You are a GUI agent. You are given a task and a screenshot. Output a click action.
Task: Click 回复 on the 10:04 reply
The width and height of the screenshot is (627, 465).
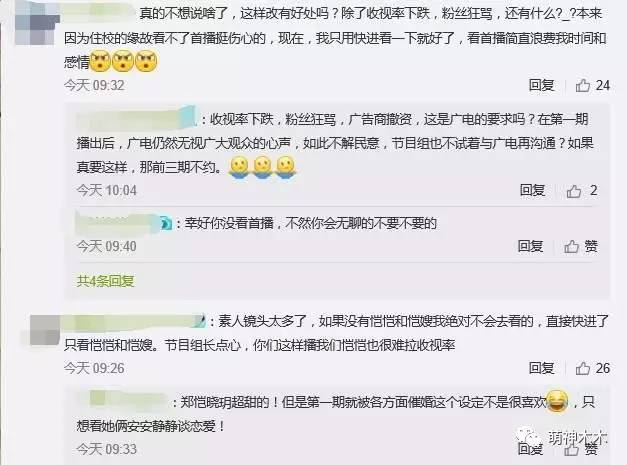pyautogui.click(x=533, y=190)
